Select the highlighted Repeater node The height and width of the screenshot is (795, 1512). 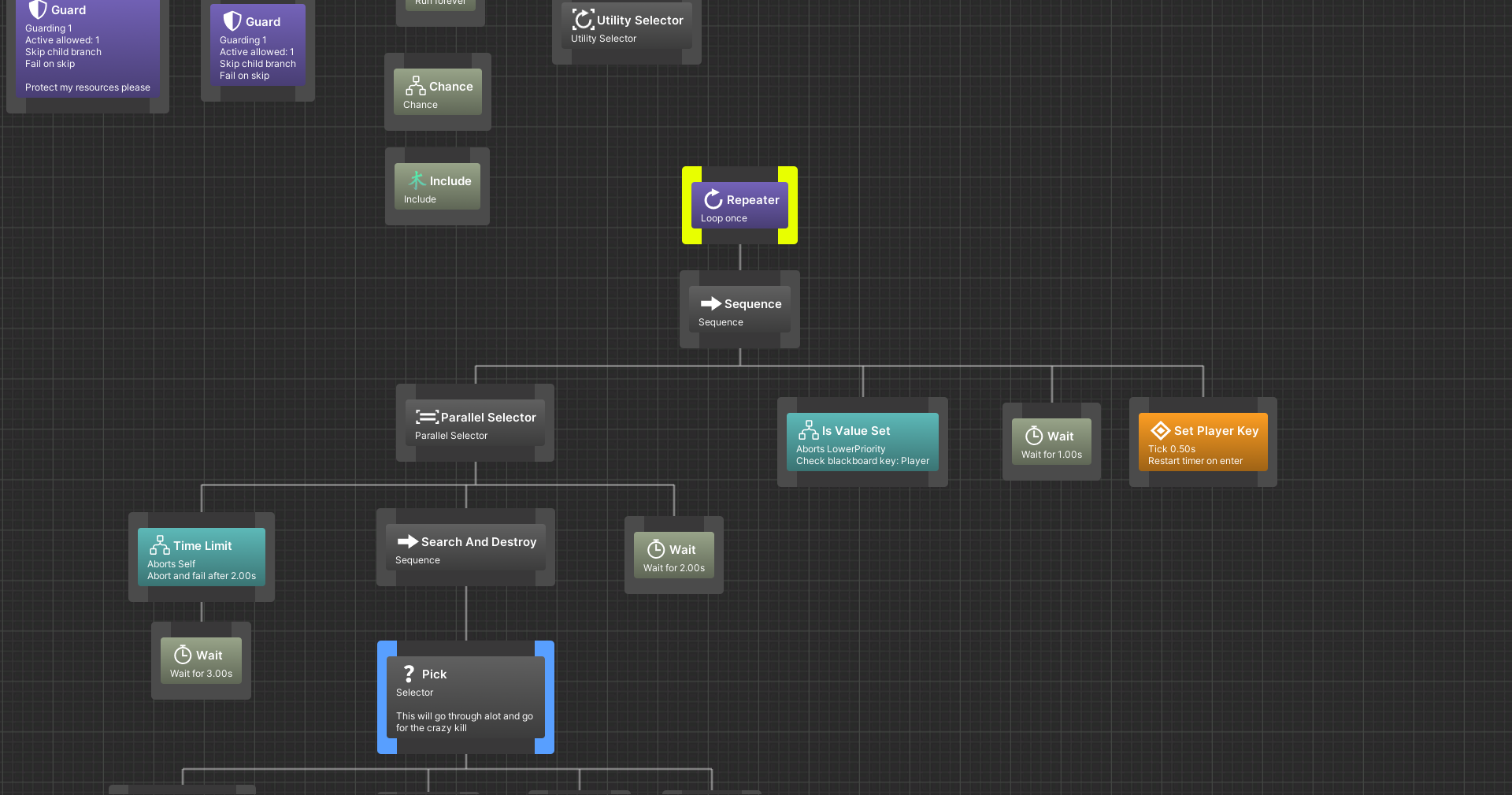pyautogui.click(x=740, y=205)
